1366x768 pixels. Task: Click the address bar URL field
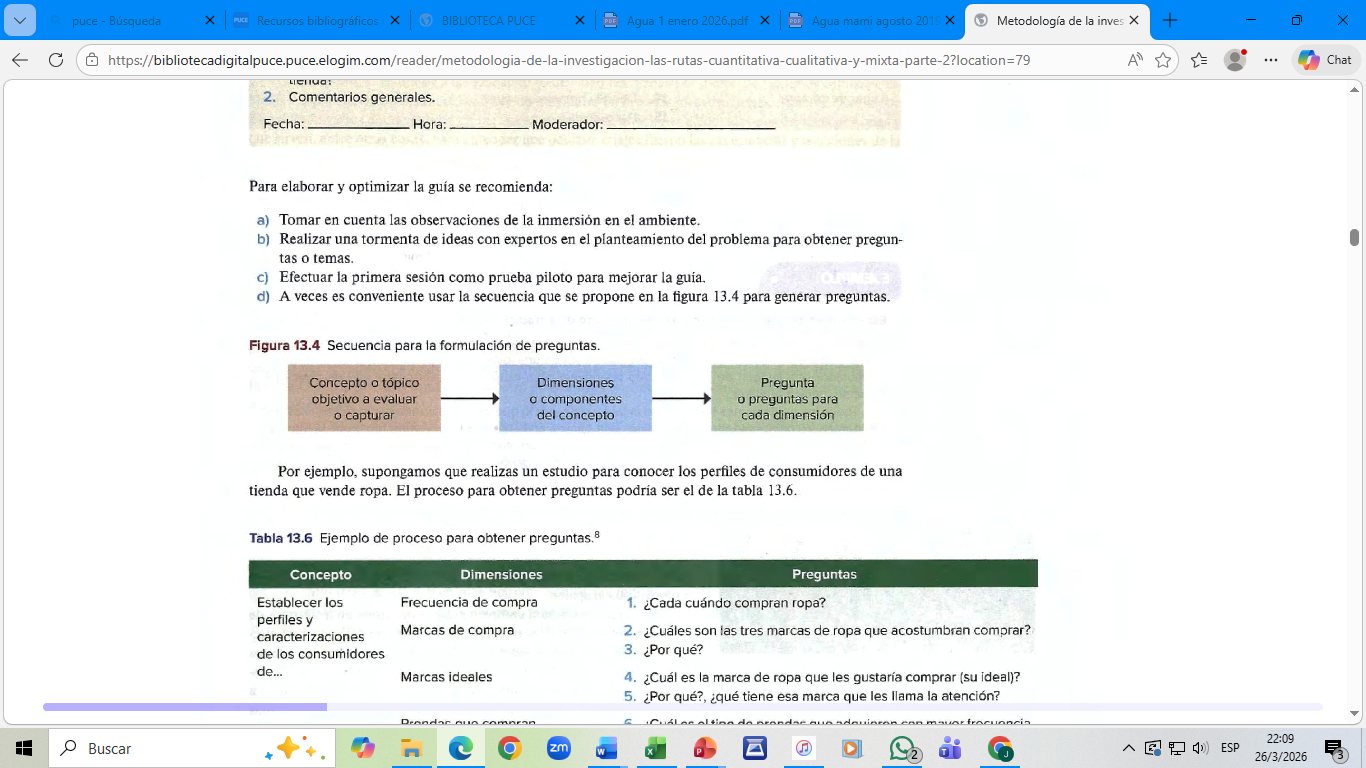point(569,60)
